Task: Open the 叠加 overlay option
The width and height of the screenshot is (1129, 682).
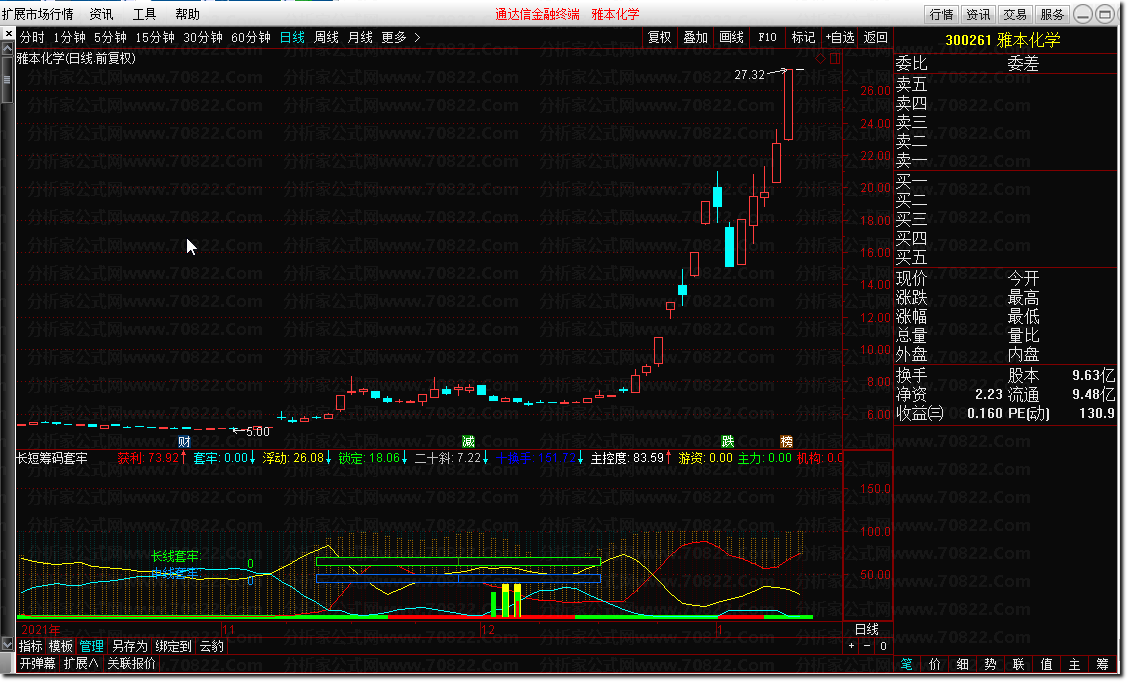Action: pos(696,37)
